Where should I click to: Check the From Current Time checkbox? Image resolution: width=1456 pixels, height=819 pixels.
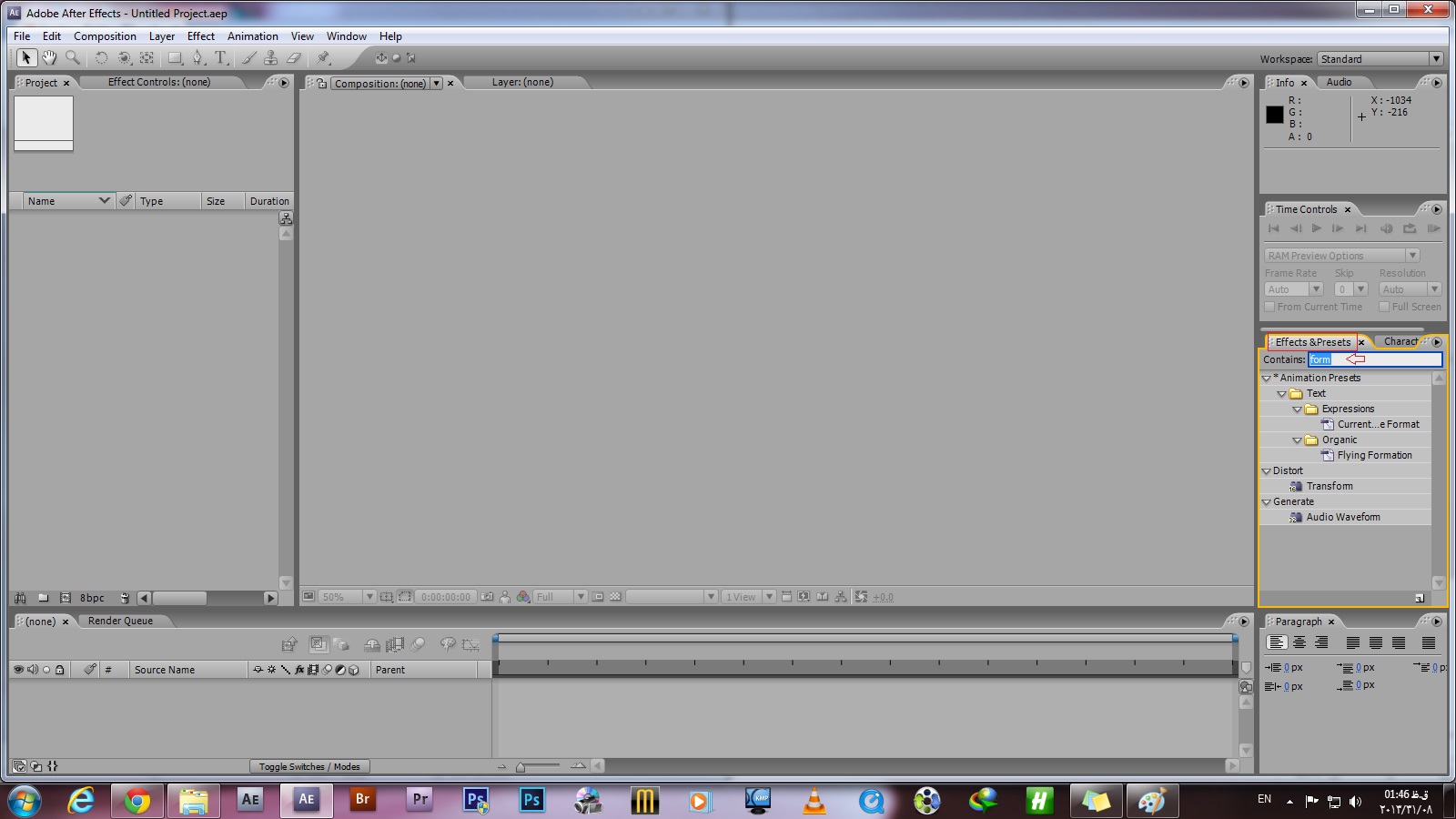[1270, 307]
